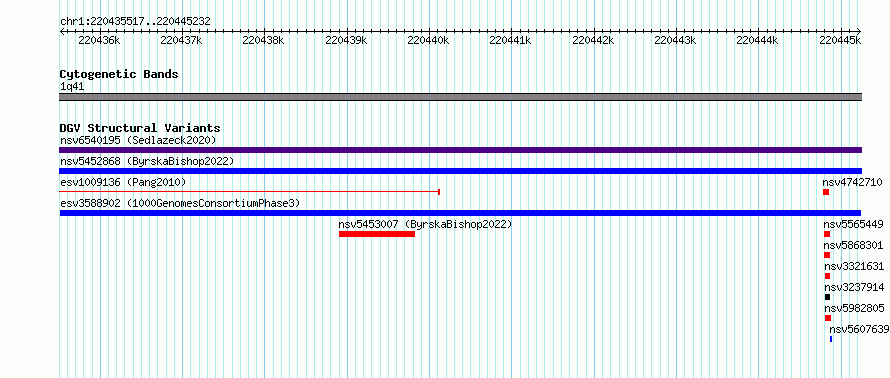
Task: Click the nsv4742710 label text
Action: (x=853, y=182)
